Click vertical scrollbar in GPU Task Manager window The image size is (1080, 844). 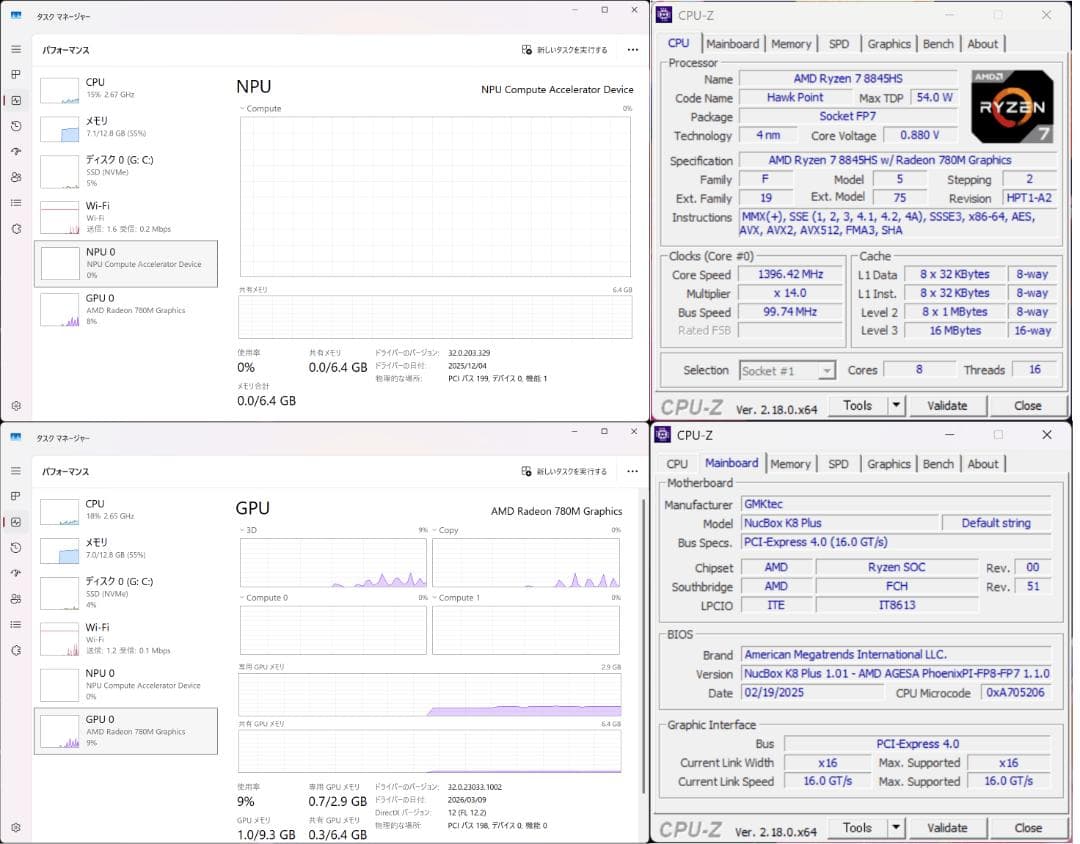pyautogui.click(x=643, y=648)
